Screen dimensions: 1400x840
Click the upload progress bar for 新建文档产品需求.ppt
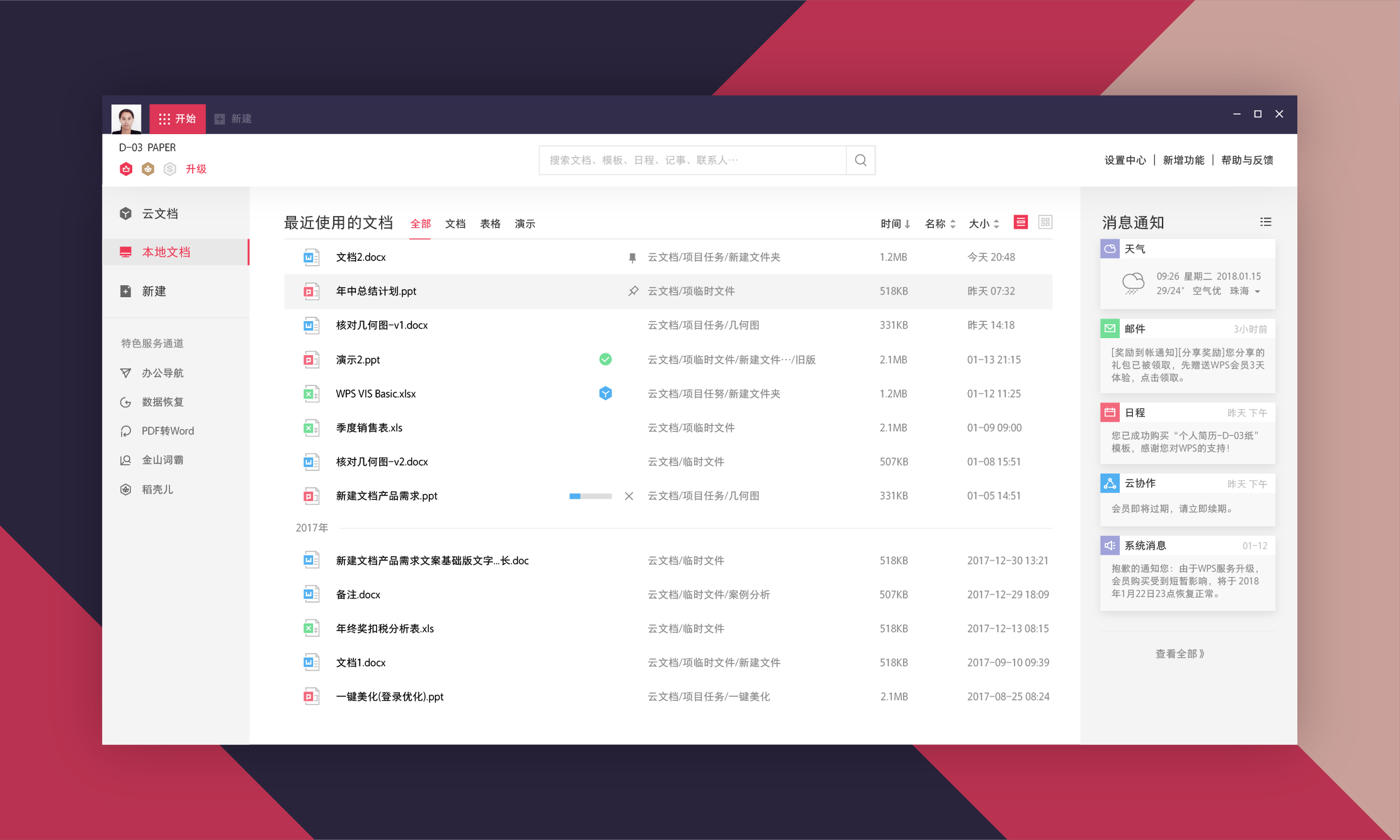tap(590, 496)
